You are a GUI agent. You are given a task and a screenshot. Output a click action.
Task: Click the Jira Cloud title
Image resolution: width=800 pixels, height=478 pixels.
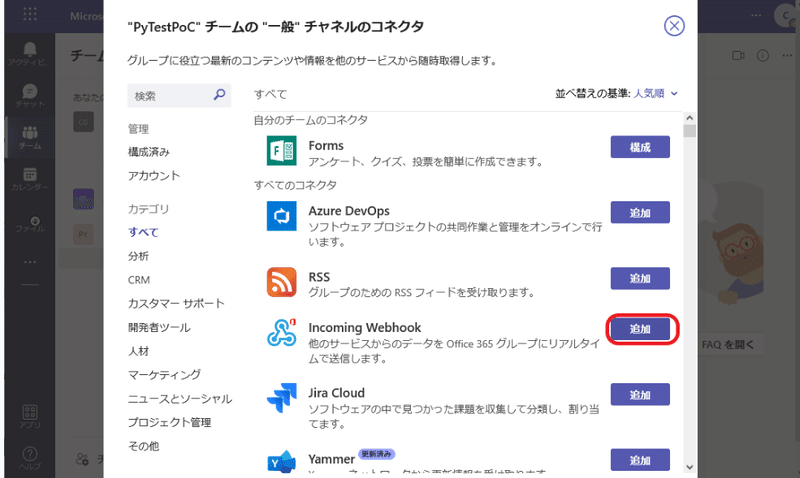tap(337, 393)
